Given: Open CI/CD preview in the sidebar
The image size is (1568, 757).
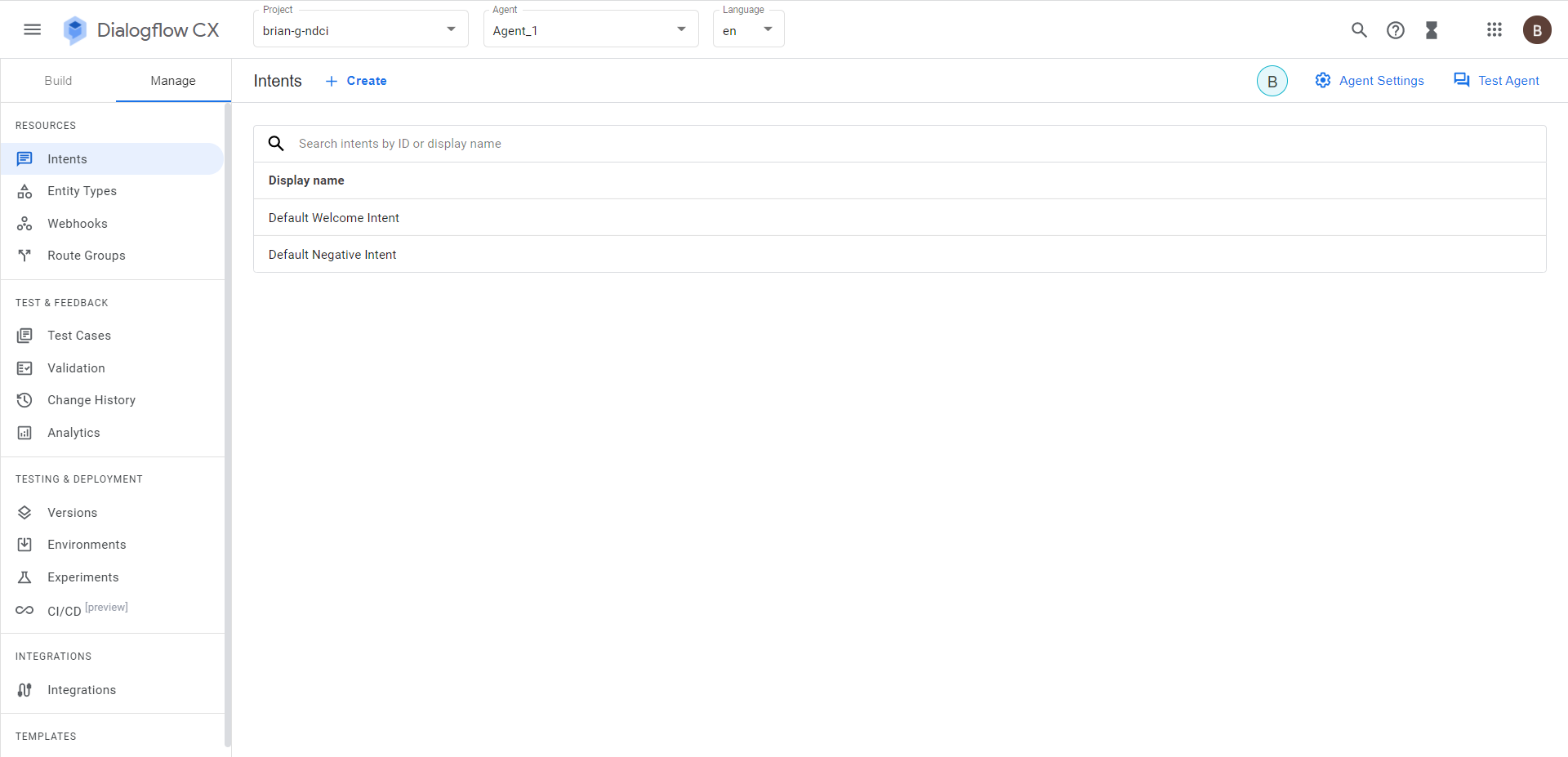Looking at the screenshot, I should pos(112,610).
